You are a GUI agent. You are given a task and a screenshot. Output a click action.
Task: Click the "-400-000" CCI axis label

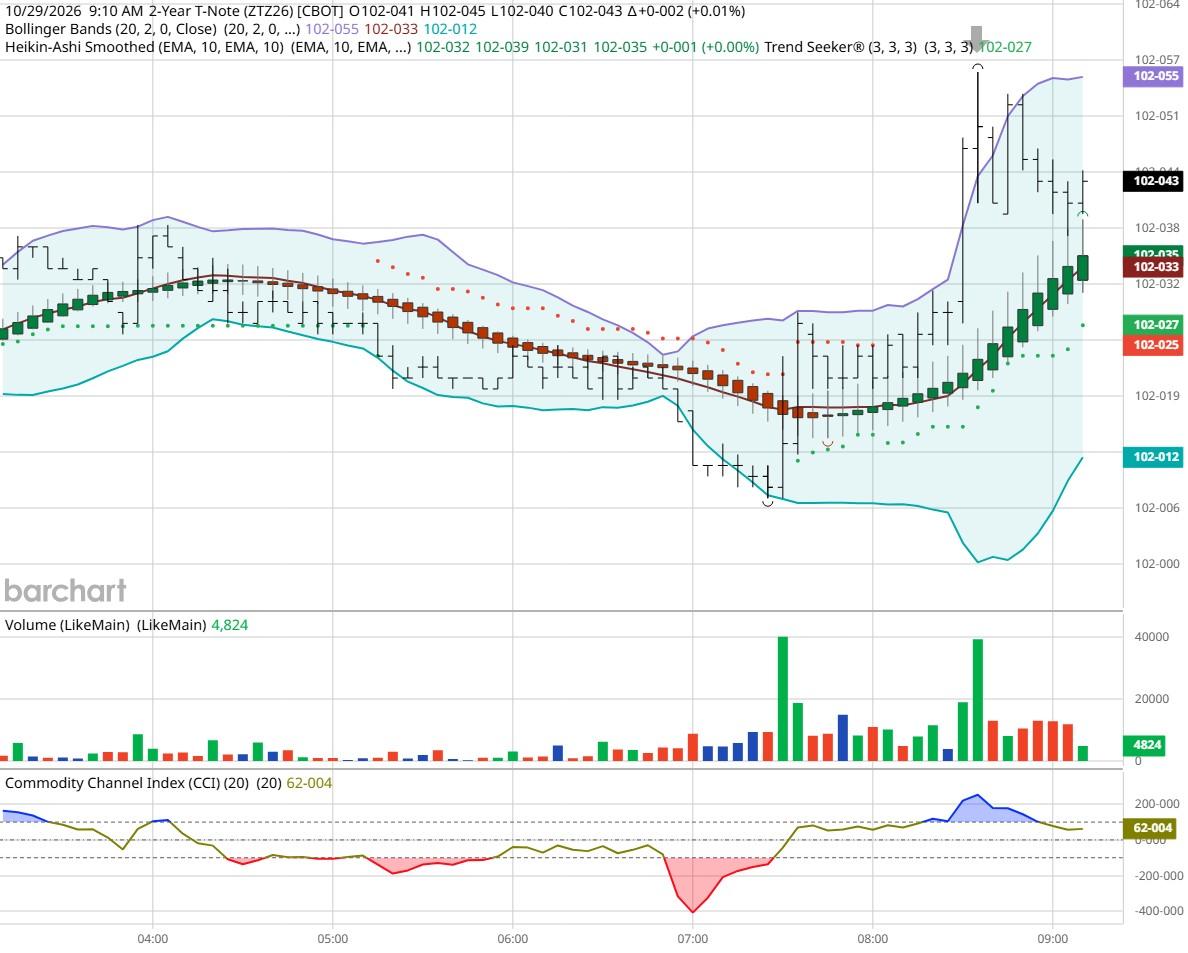[x=1158, y=911]
